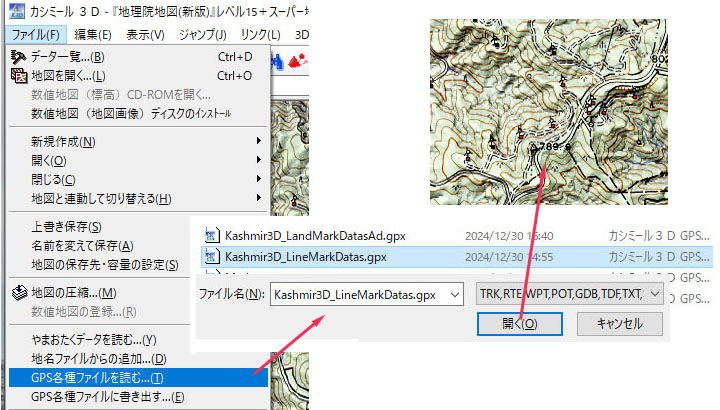Select GPS各種ファイルを読む menu entry
Image resolution: width=720 pixels, height=410 pixels.
click(98, 378)
